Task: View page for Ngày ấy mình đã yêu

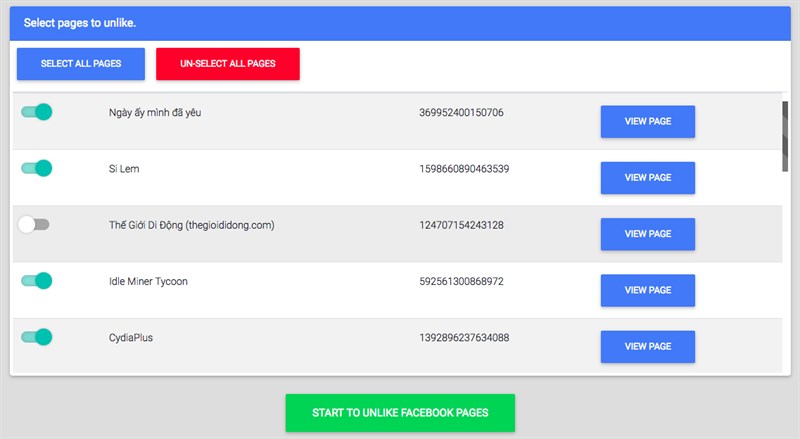Action: tap(647, 122)
